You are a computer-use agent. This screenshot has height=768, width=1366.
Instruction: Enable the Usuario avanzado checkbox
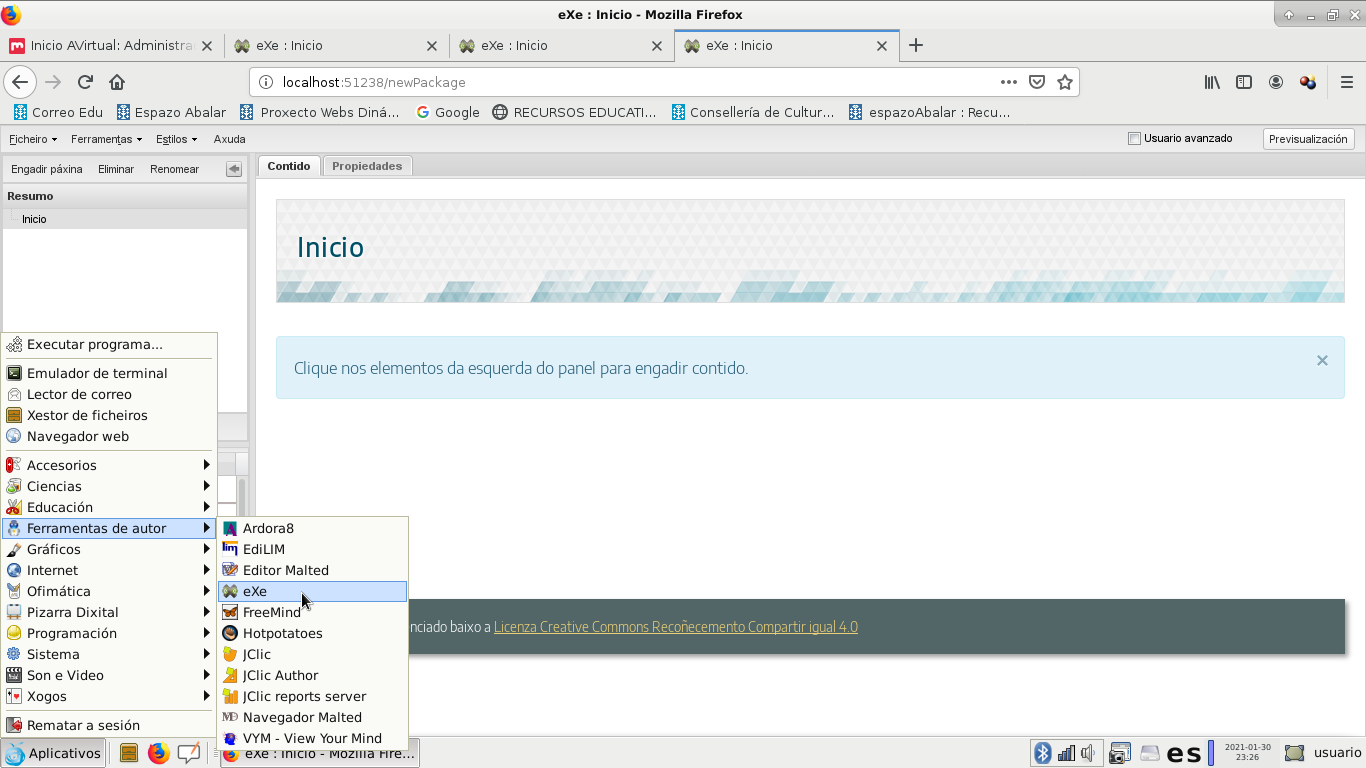[1134, 139]
